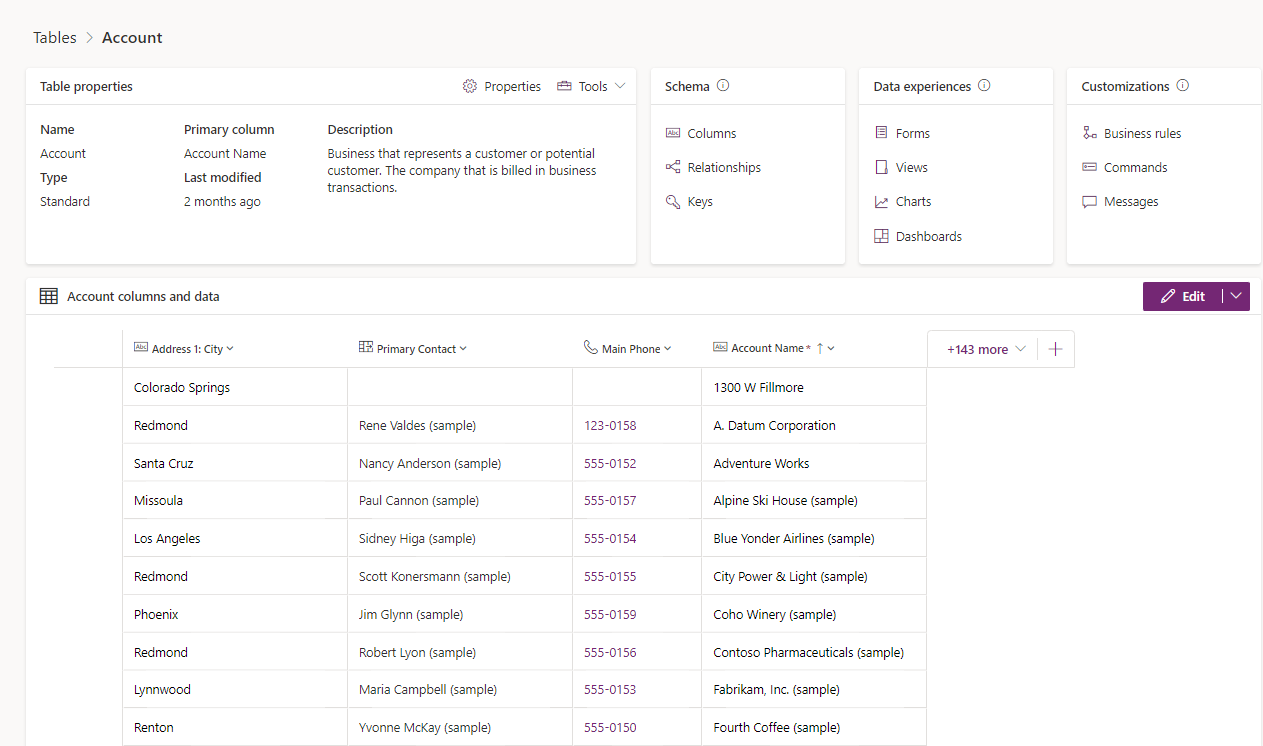Click the Schema info icon

(x=723, y=86)
